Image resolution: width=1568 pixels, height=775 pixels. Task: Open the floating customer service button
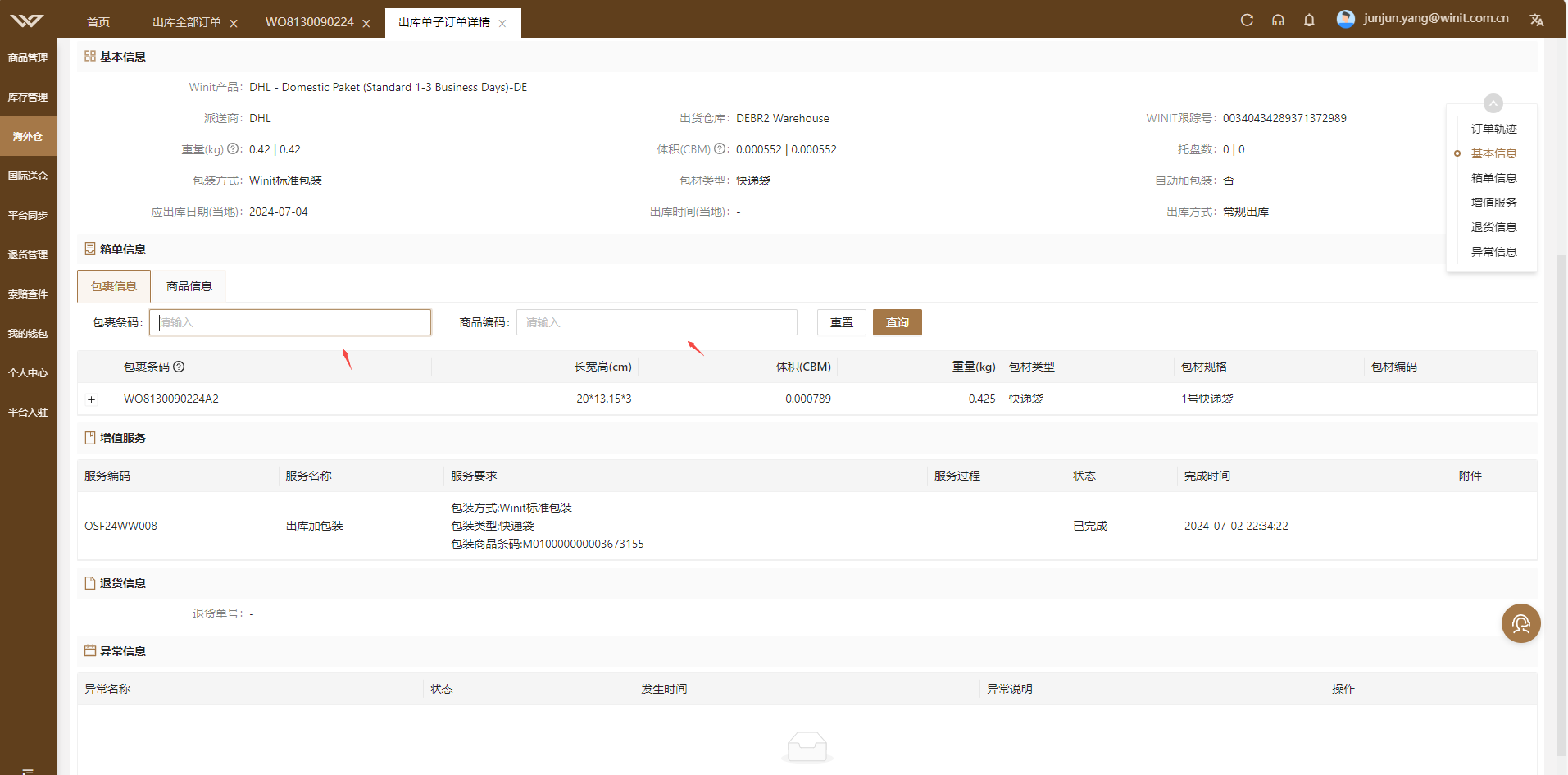1520,623
